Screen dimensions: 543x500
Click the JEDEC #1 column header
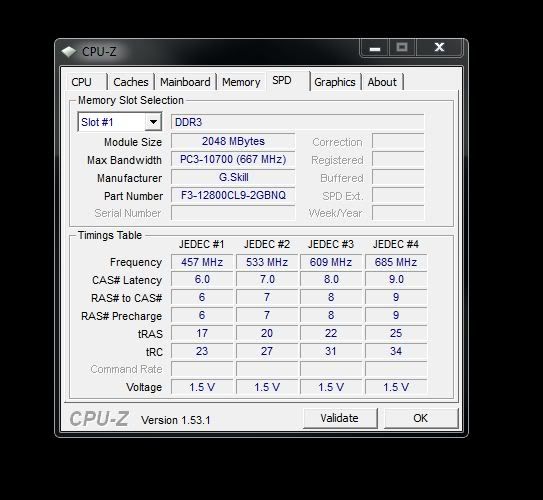[202, 244]
